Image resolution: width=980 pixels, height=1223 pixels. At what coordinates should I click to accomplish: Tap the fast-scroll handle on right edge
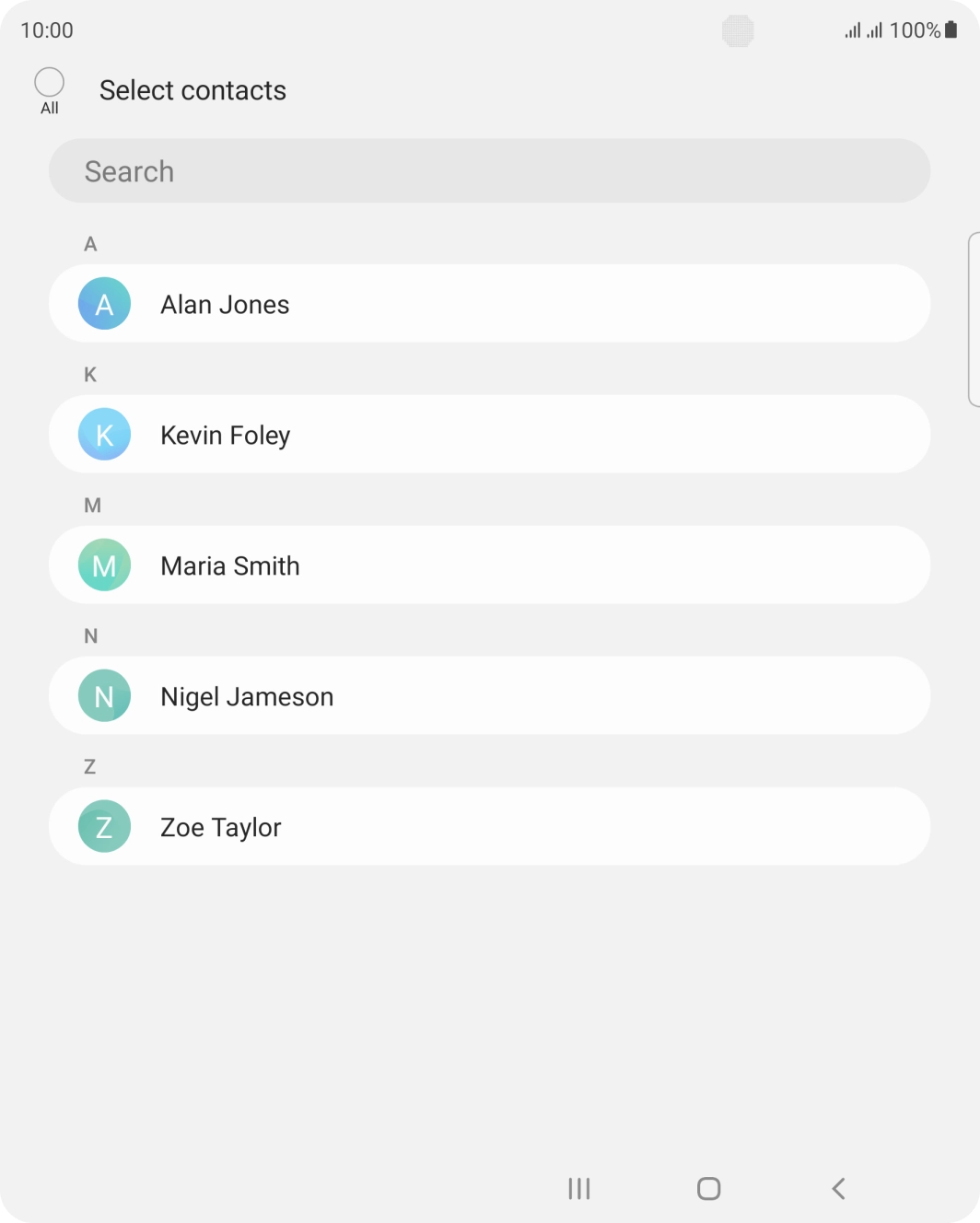[974, 319]
